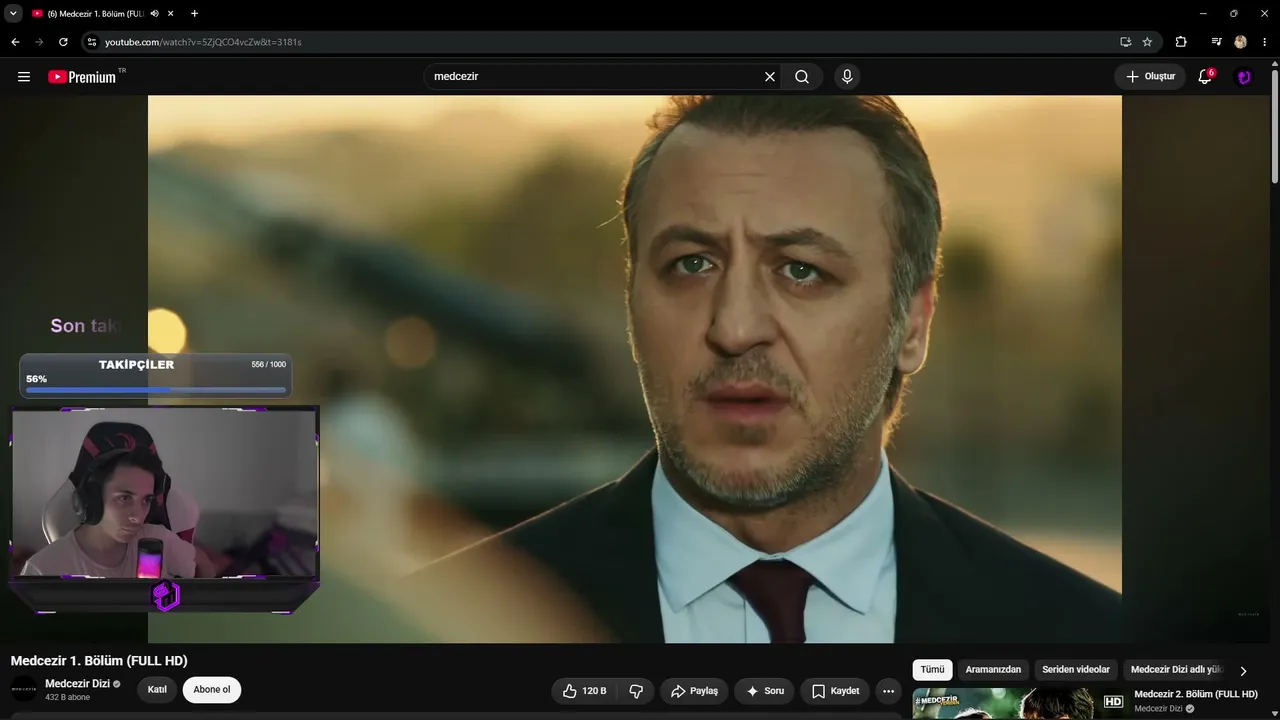Image resolution: width=1280 pixels, height=720 pixels.
Task: Open the YouTube guide hamburger menu
Action: pos(24,77)
